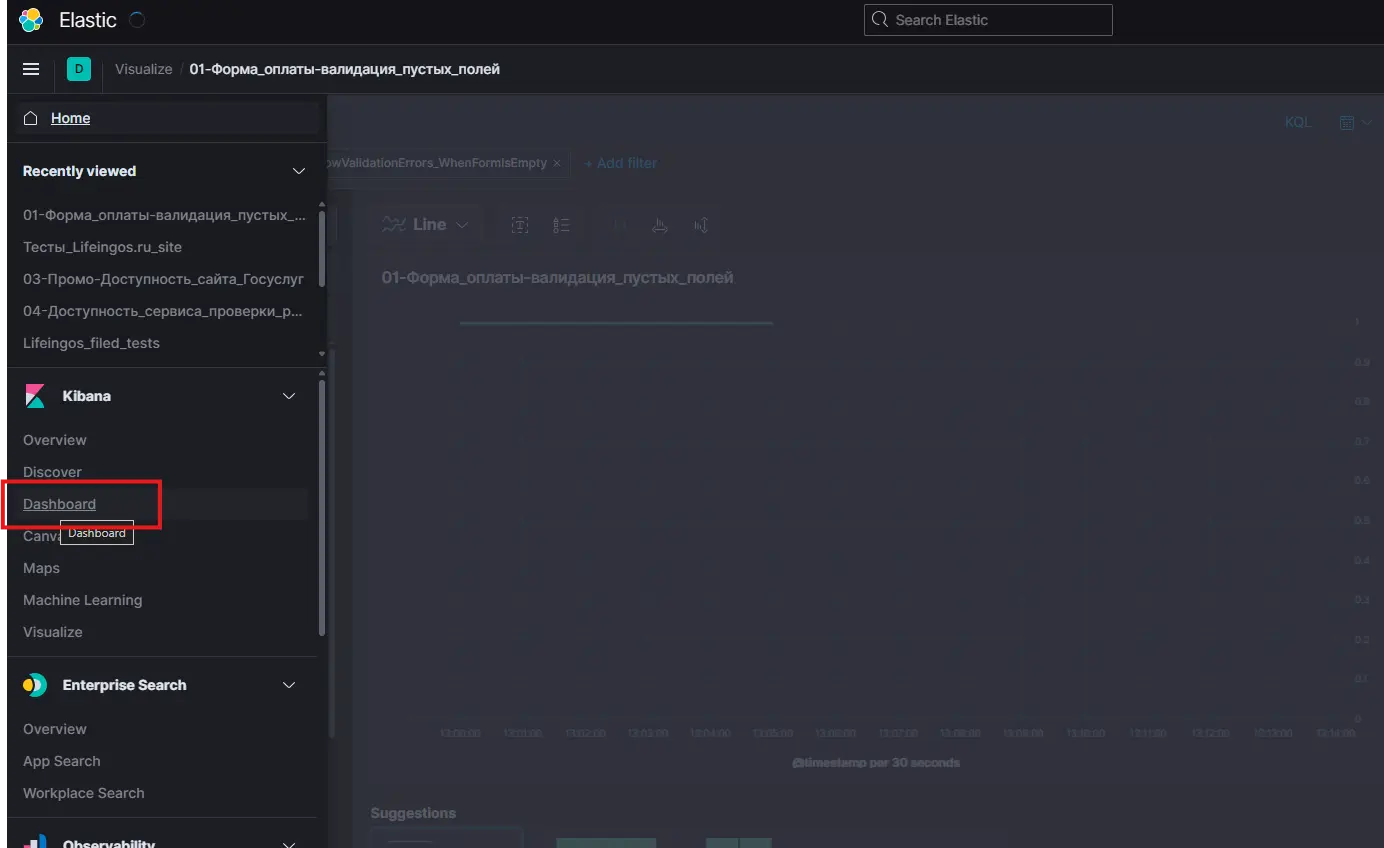Viewport: 1384px width, 848px height.
Task: Click the Kibana logo icon
Action: (x=35, y=396)
